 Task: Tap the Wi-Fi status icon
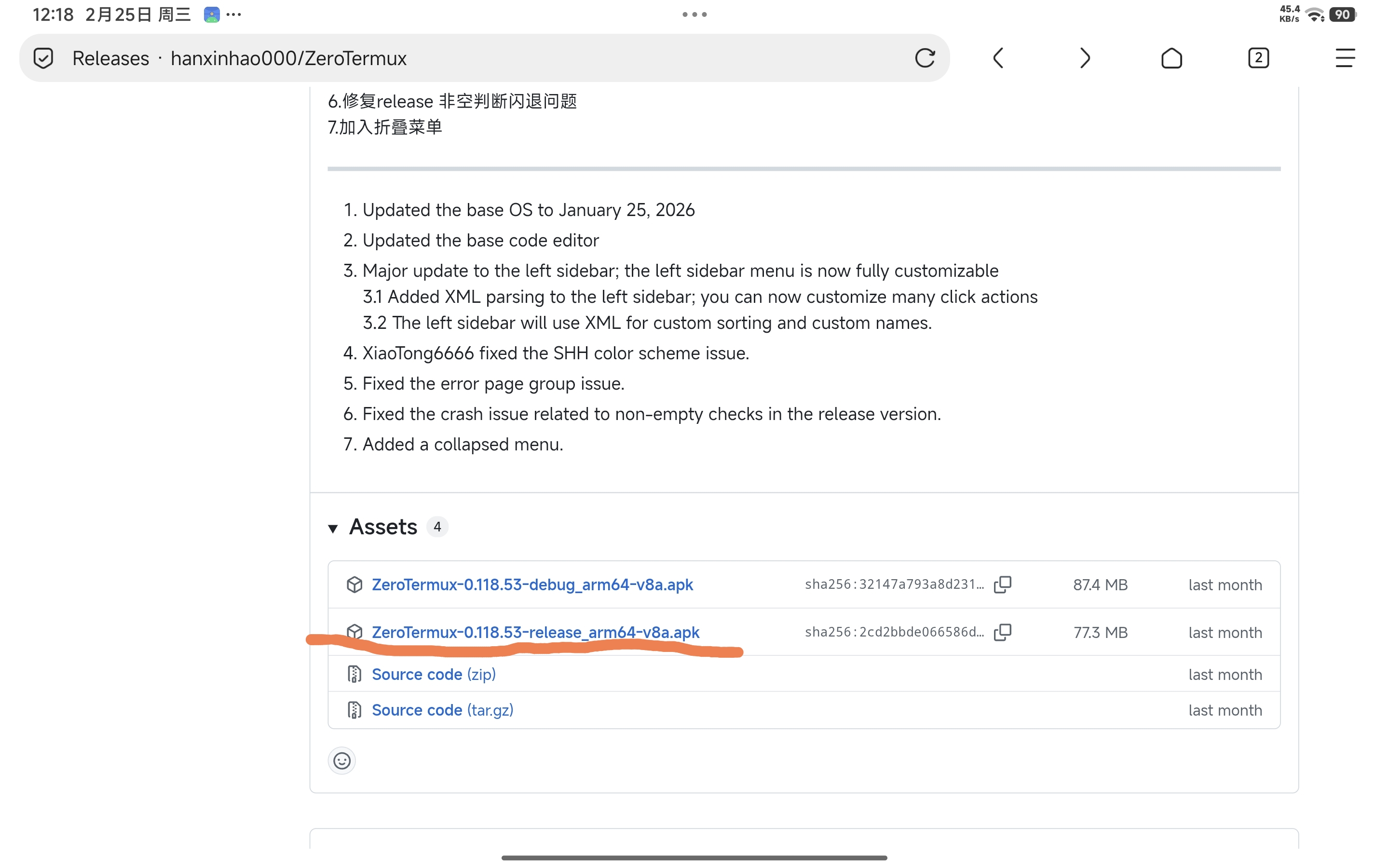pyautogui.click(x=1314, y=14)
